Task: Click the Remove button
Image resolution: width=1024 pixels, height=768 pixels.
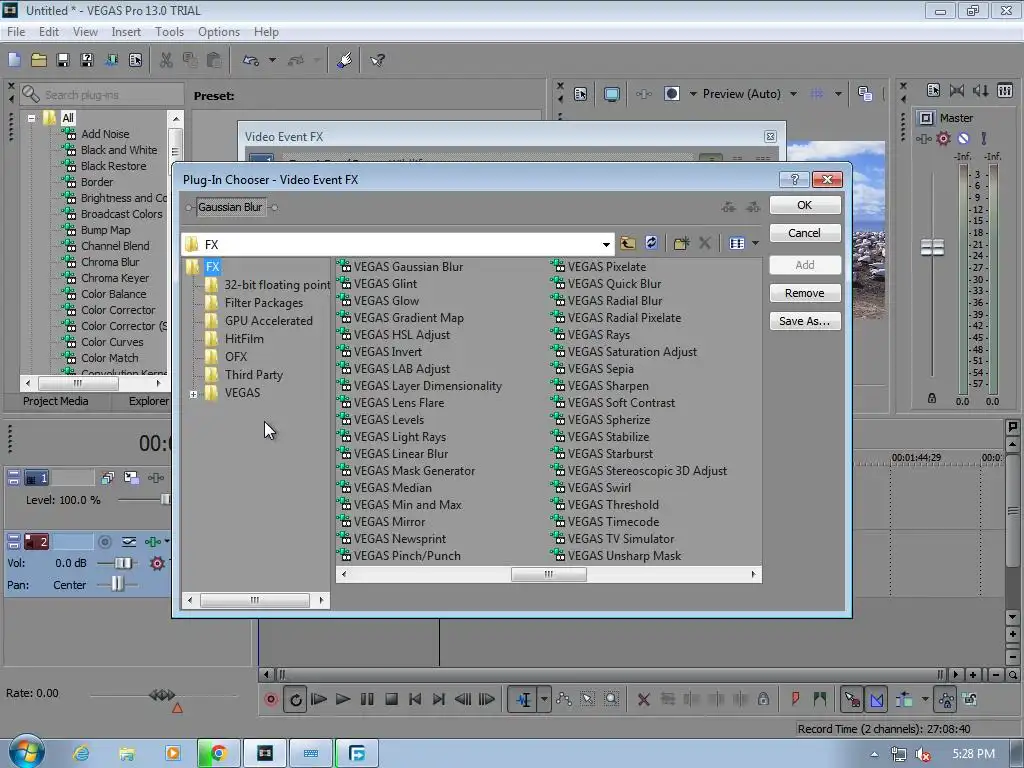Action: click(805, 293)
